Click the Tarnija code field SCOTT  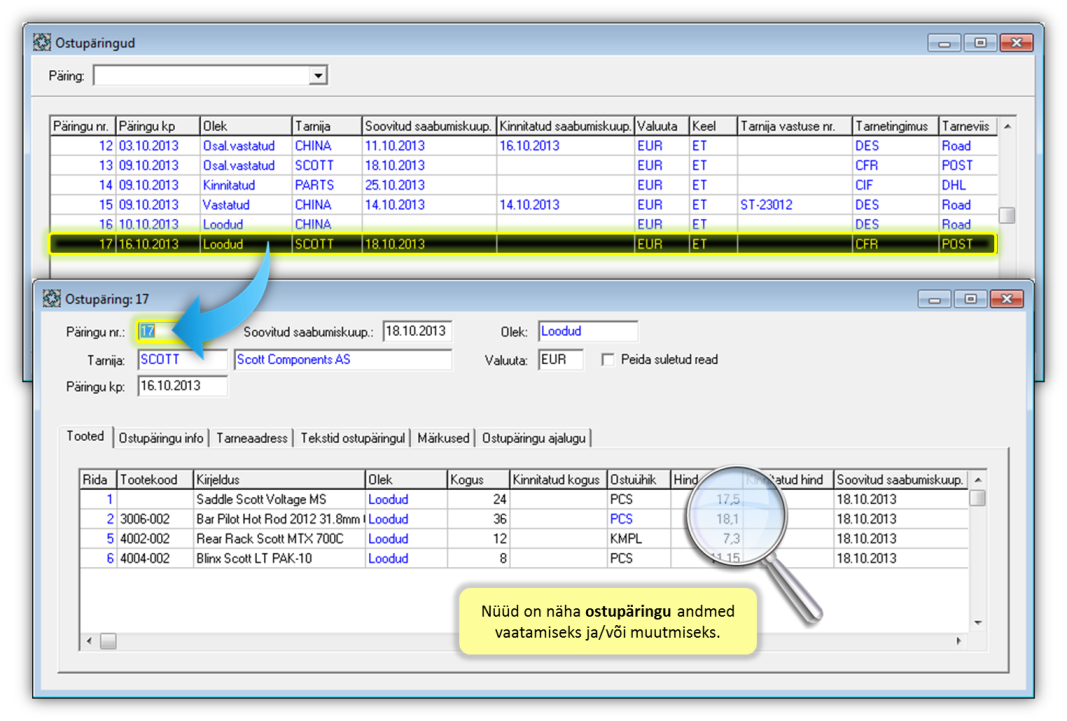click(x=182, y=360)
